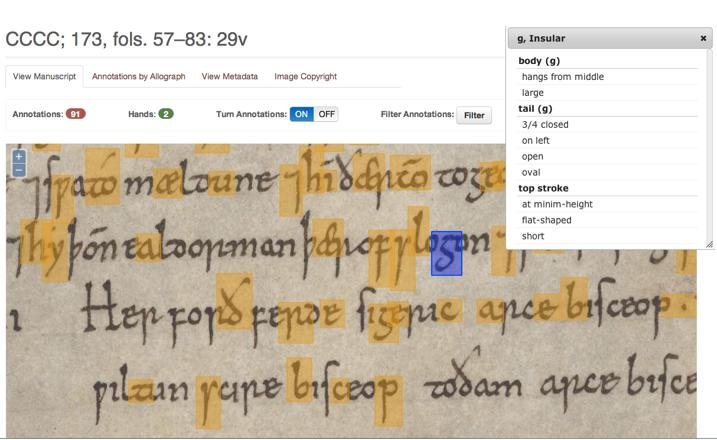This screenshot has width=717, height=440.
Task: Click the 'Filter Annotations:' label
Action: click(x=417, y=114)
